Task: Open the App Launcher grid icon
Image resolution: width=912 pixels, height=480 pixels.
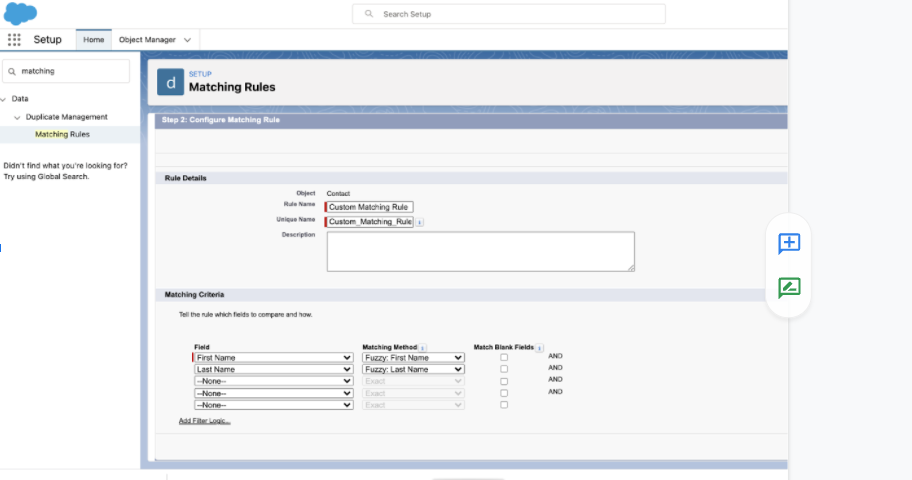Action: (x=14, y=40)
